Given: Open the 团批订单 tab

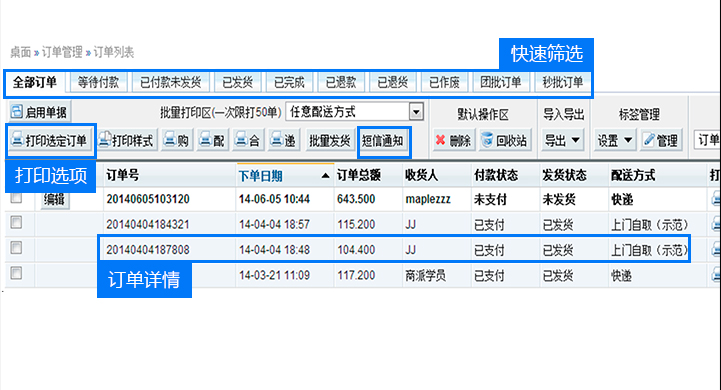Looking at the screenshot, I should click(501, 83).
